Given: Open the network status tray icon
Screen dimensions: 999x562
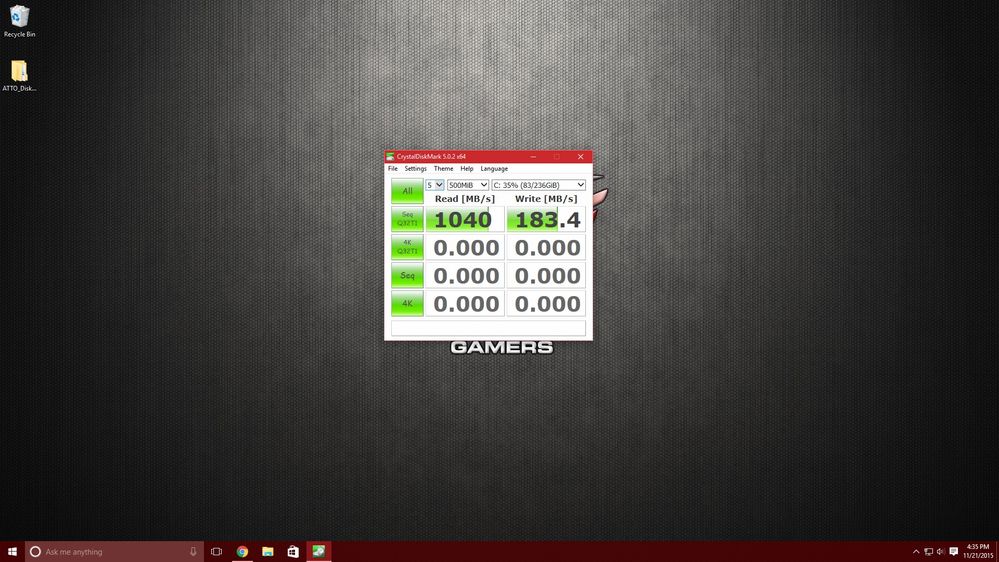Looking at the screenshot, I should (x=928, y=552).
